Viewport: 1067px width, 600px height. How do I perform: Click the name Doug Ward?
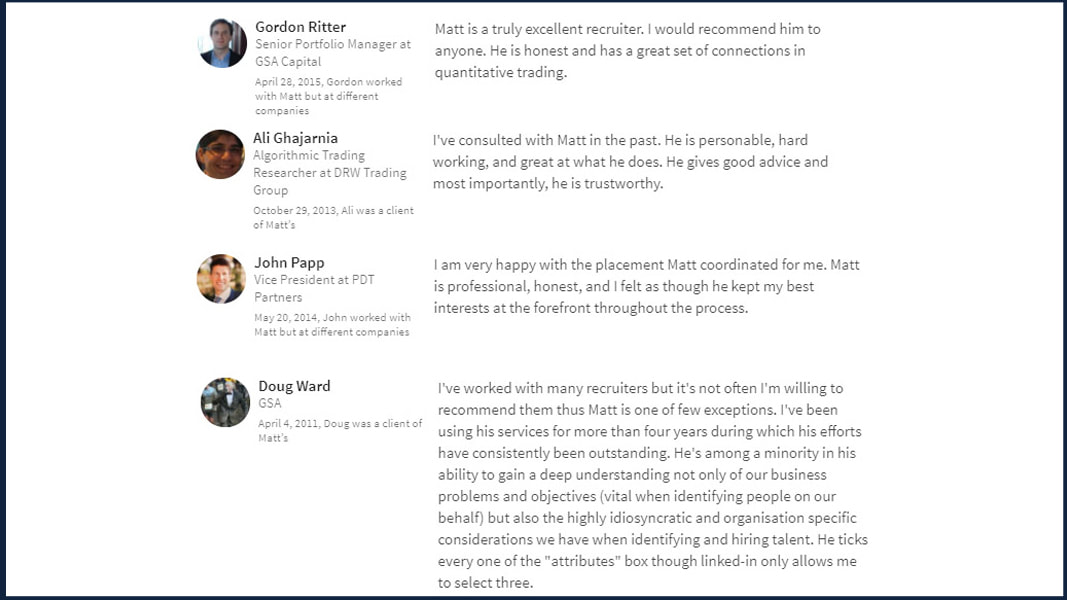tap(294, 386)
